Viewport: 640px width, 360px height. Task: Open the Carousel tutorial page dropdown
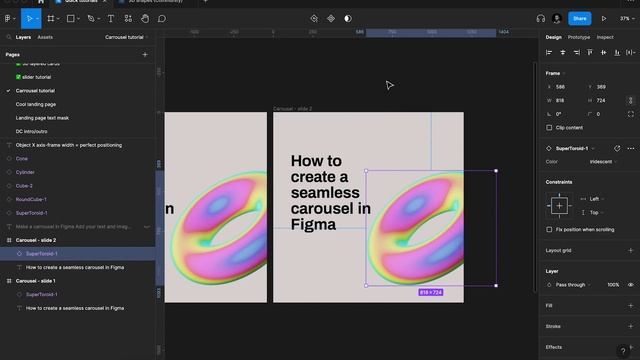click(127, 37)
